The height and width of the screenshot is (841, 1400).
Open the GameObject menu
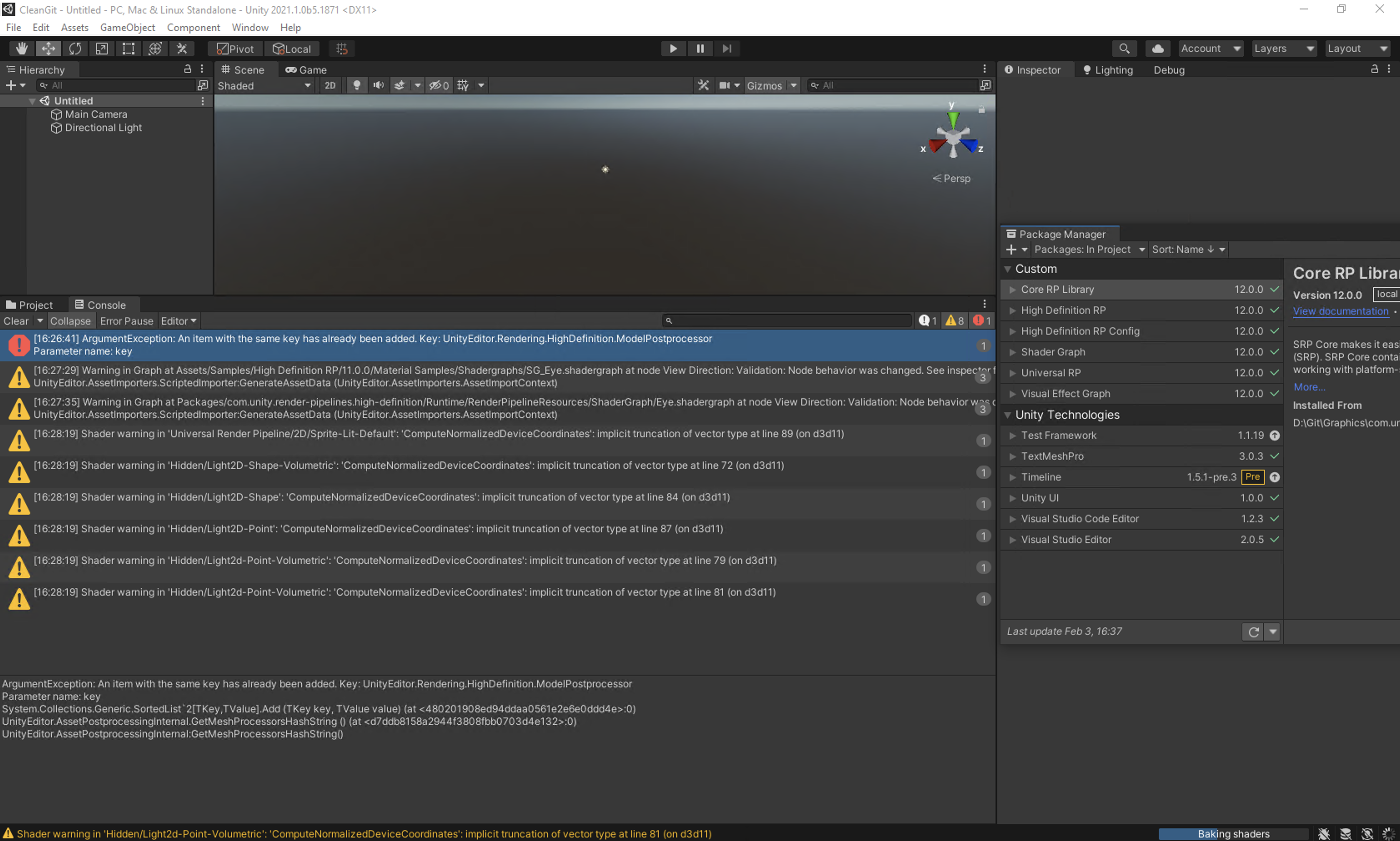click(x=128, y=27)
